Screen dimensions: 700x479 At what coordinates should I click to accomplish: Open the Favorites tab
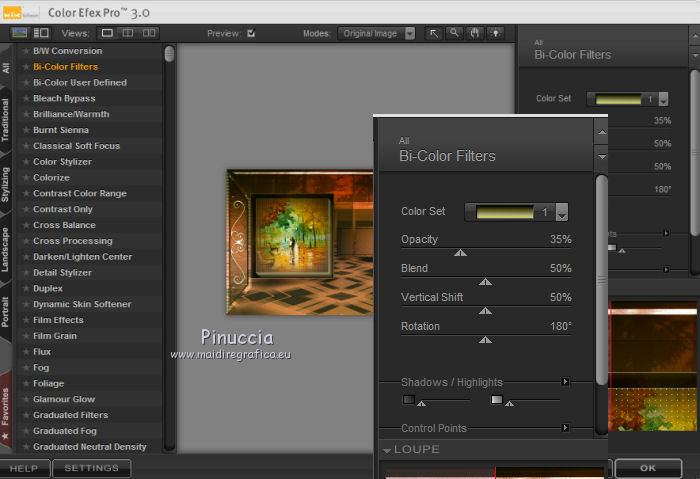tap(6, 405)
